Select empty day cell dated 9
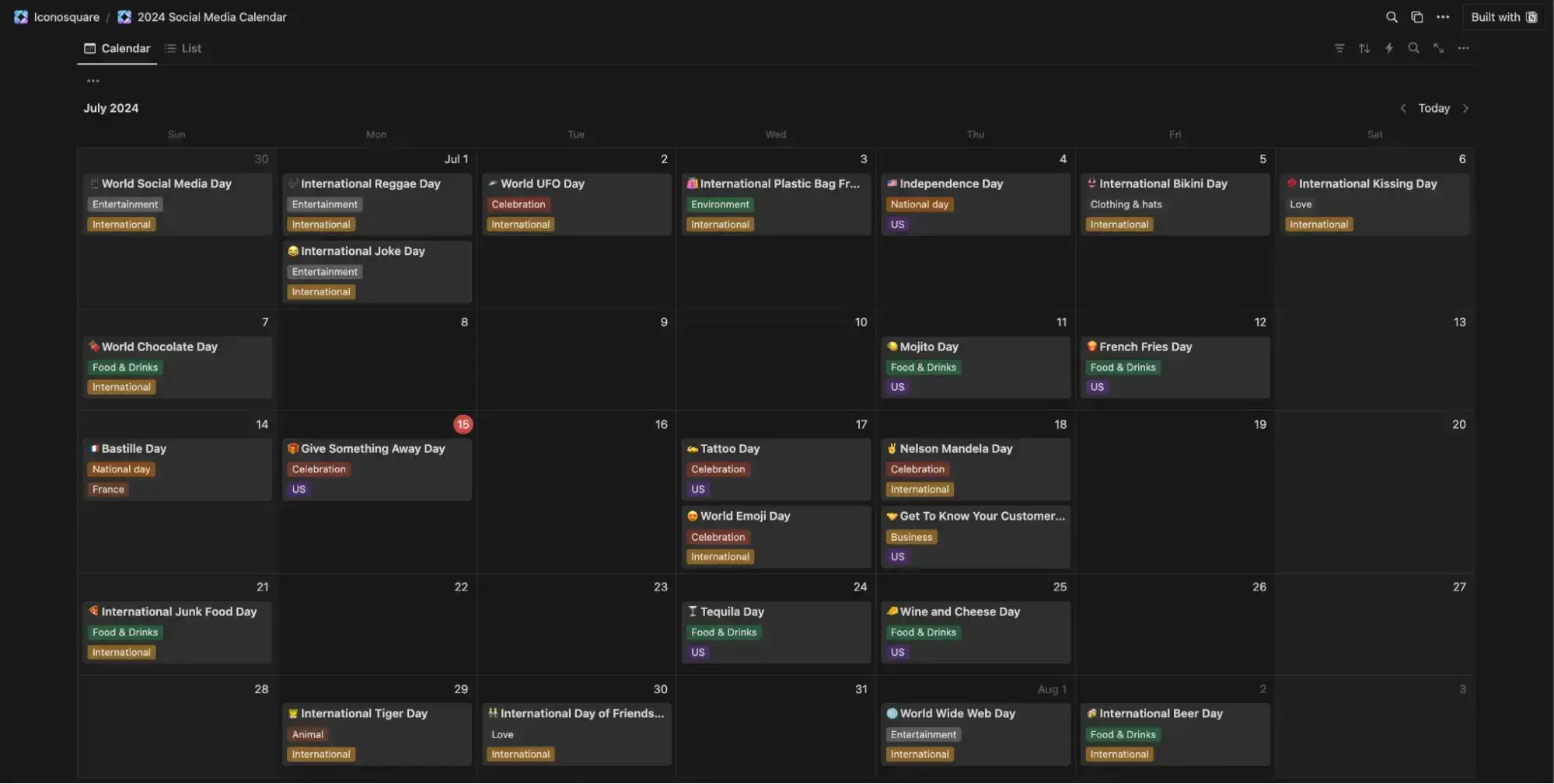This screenshot has width=1554, height=784. pyautogui.click(x=577, y=360)
